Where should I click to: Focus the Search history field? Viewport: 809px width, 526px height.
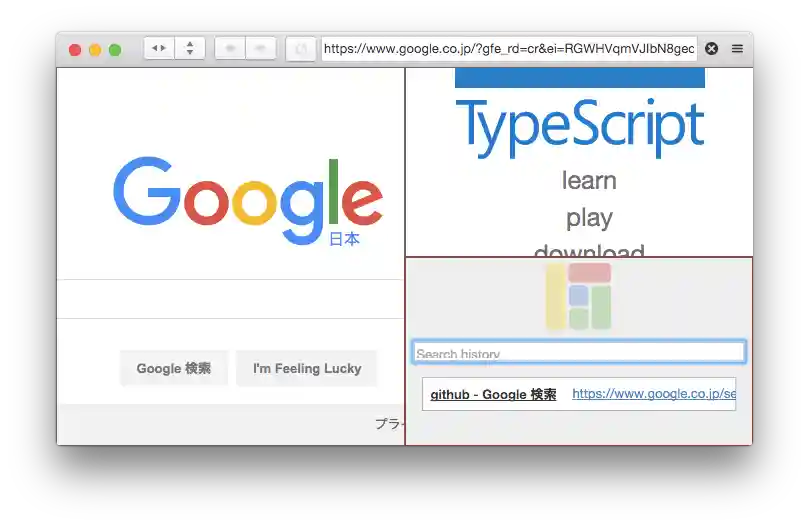(579, 352)
